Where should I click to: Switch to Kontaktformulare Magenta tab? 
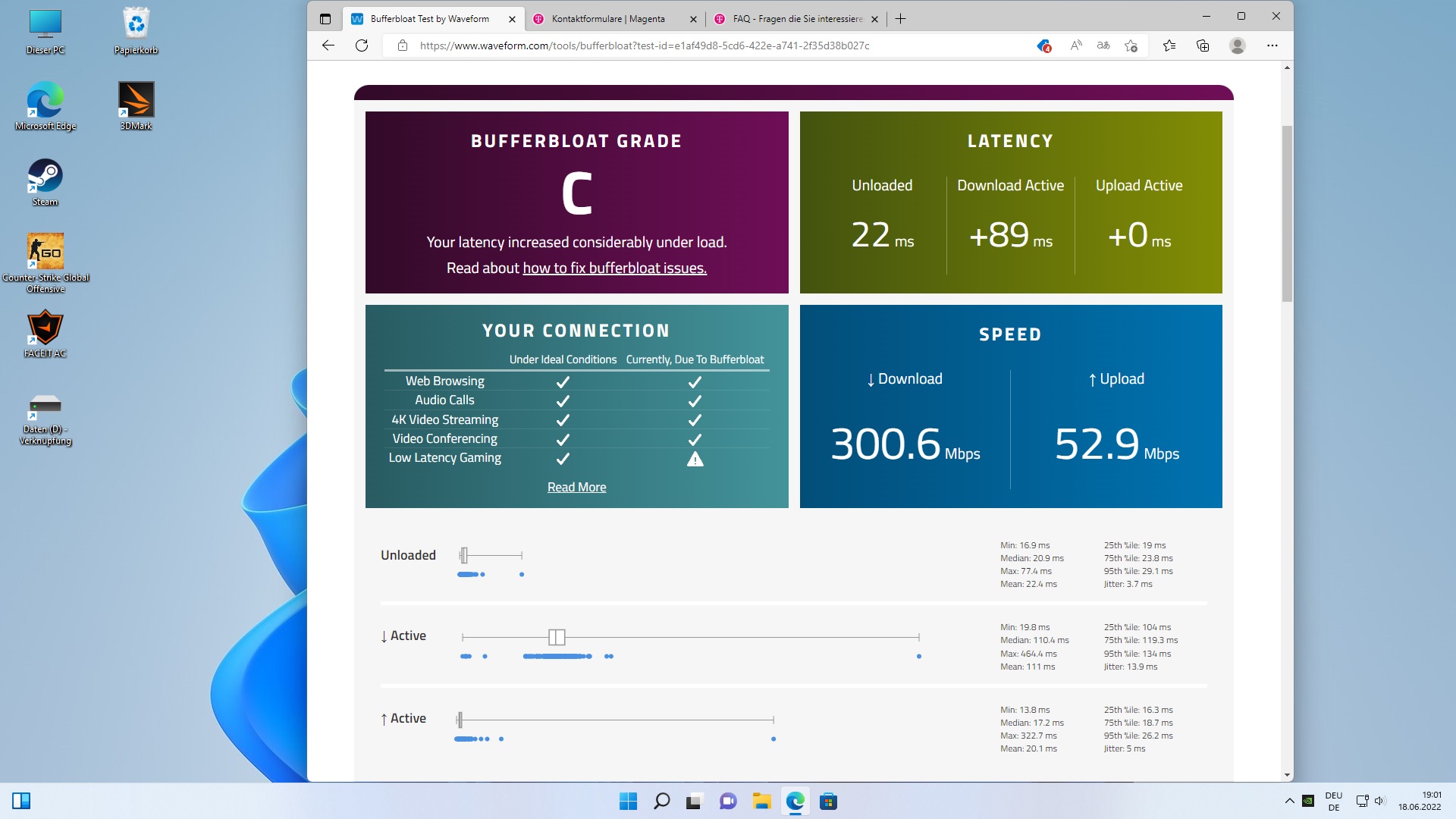608,19
